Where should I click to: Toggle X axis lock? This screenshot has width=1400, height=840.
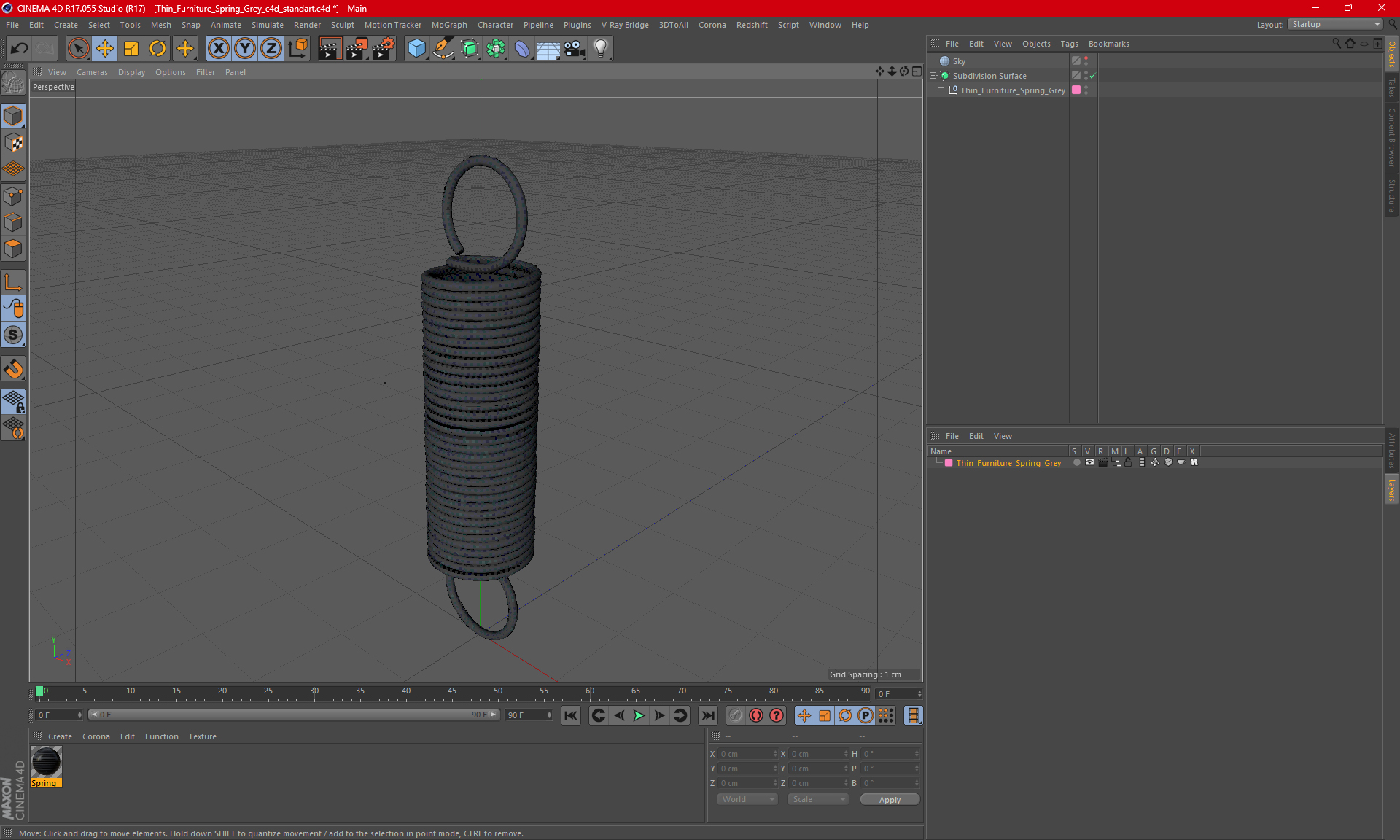tap(219, 49)
